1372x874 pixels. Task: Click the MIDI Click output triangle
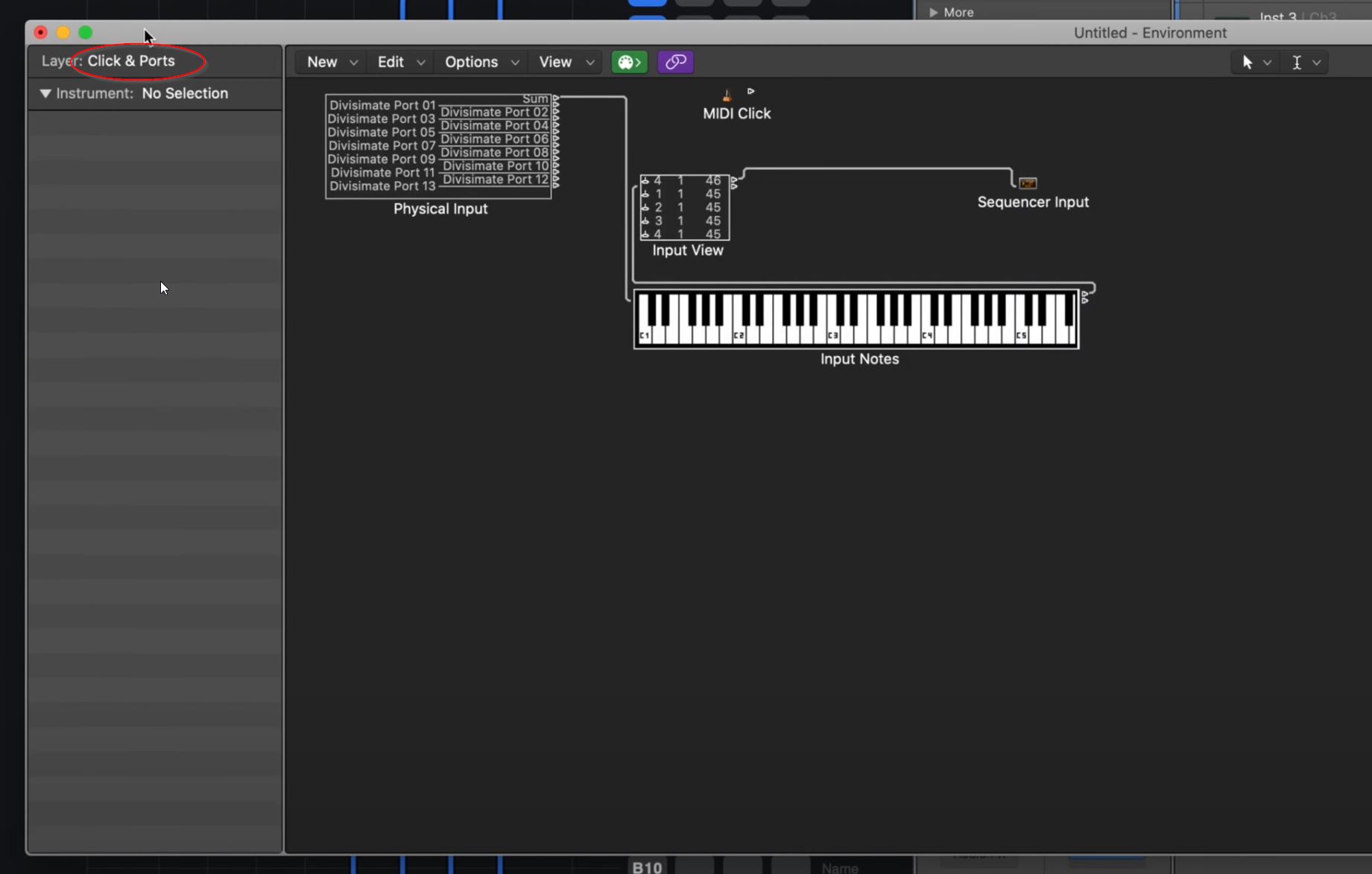pos(750,91)
